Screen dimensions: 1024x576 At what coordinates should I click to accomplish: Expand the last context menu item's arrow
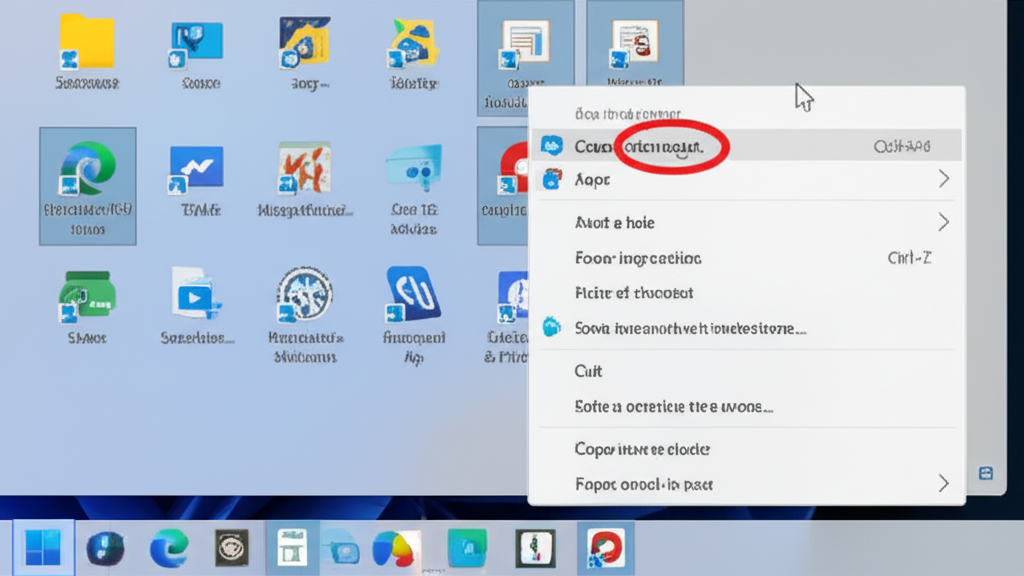[943, 484]
